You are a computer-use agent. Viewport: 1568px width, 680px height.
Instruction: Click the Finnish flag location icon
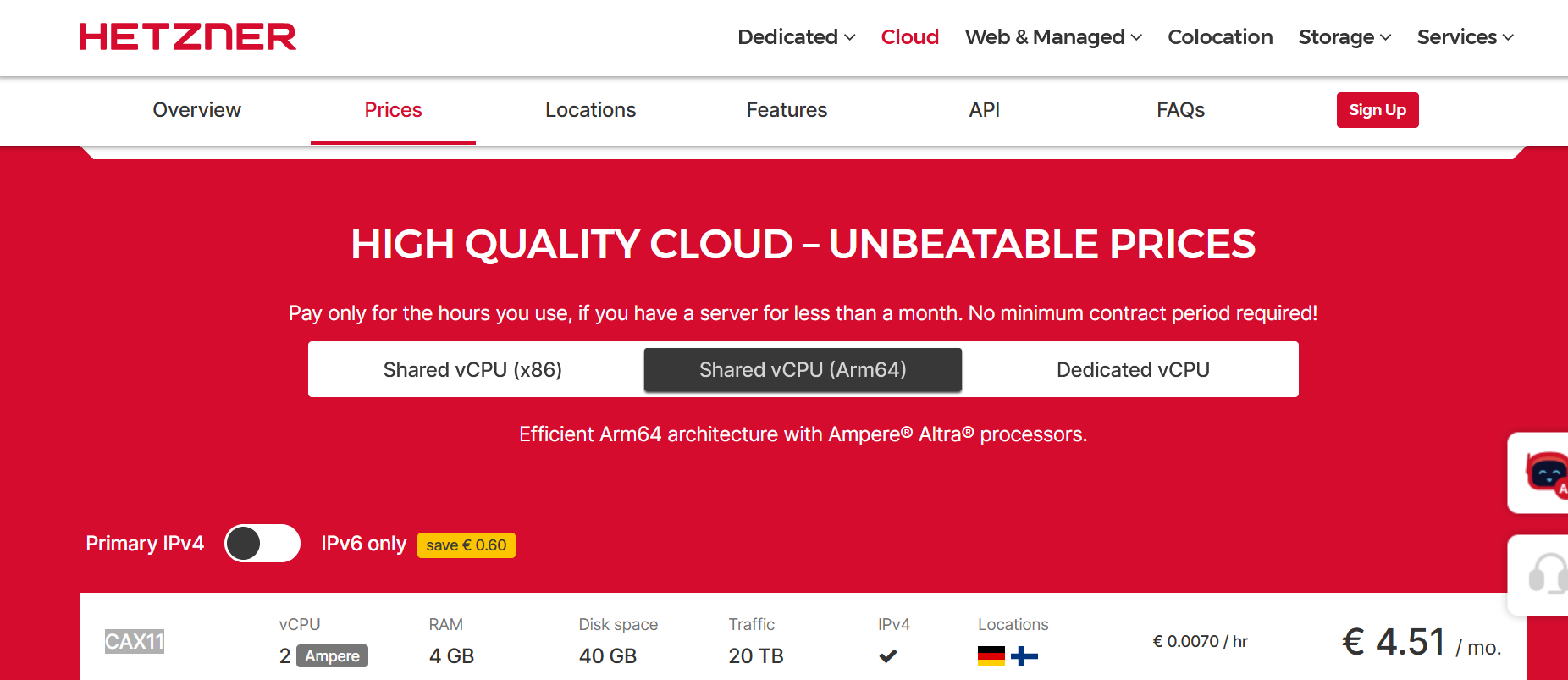1024,656
